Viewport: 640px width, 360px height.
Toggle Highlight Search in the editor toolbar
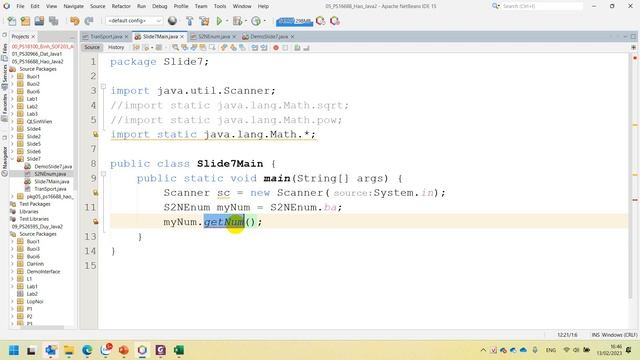203,48
